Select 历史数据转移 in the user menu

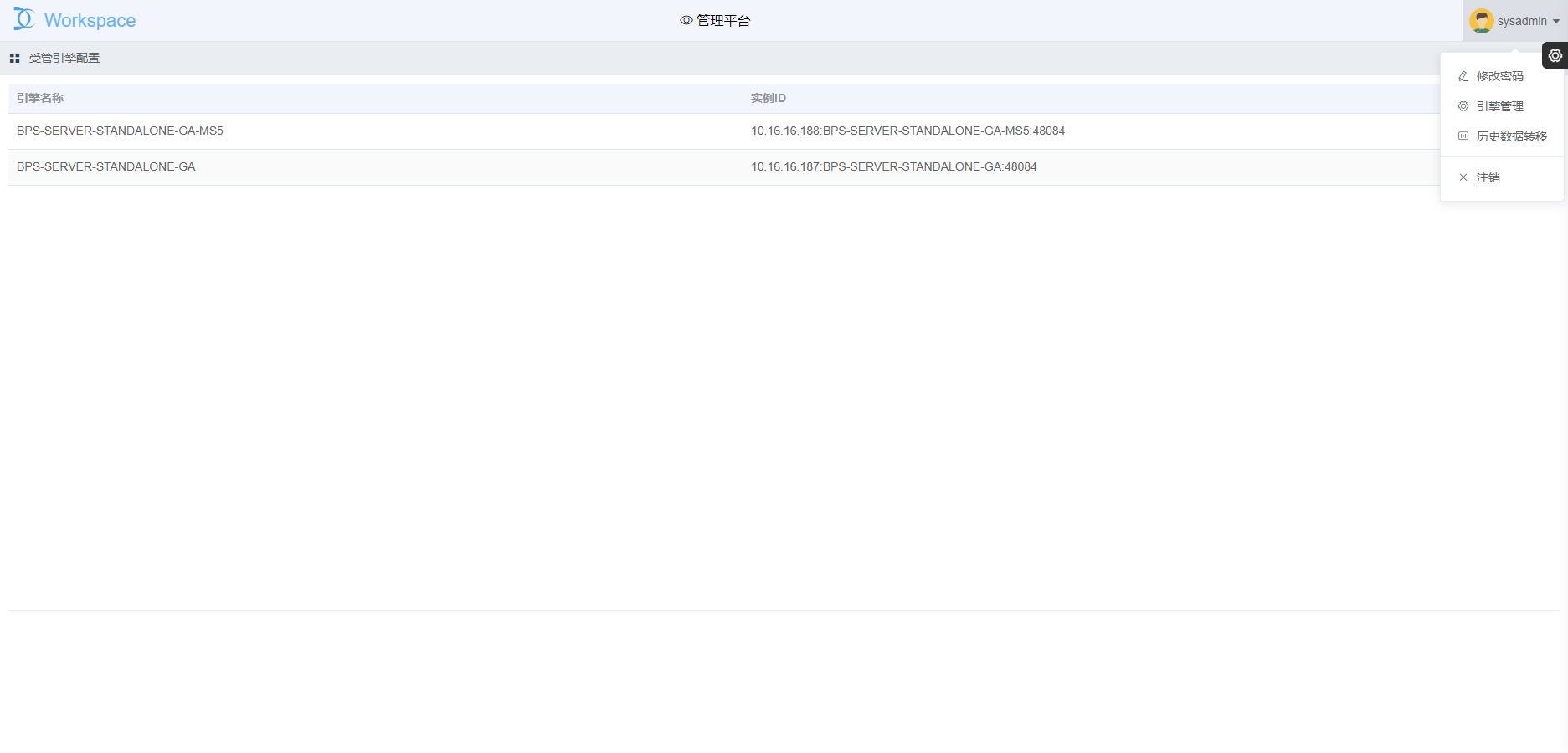point(1511,136)
